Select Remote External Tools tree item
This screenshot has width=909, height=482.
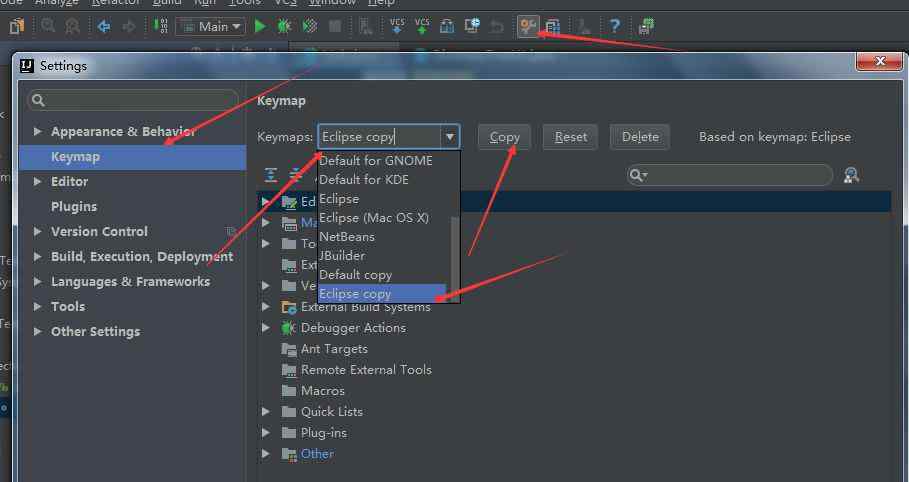pyautogui.click(x=366, y=370)
